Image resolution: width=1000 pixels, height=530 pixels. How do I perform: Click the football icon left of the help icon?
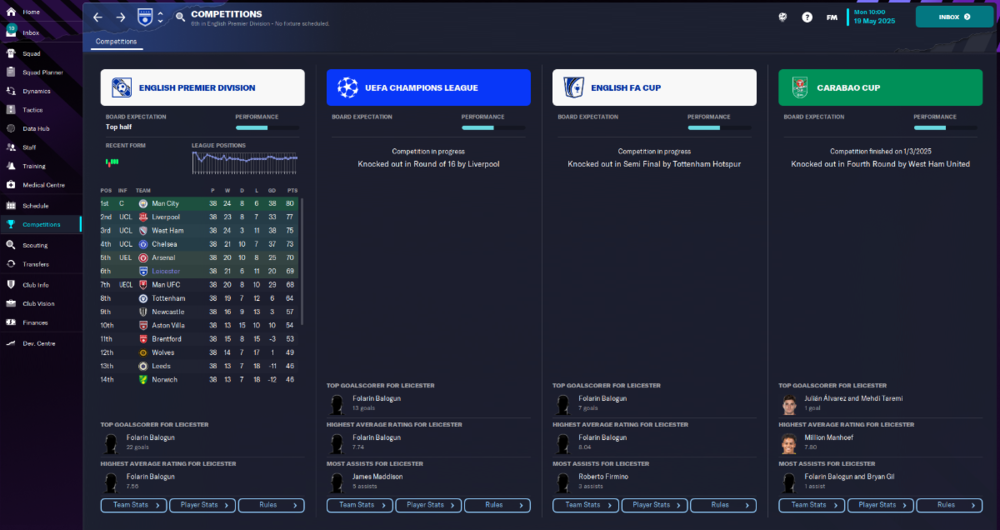[x=783, y=17]
